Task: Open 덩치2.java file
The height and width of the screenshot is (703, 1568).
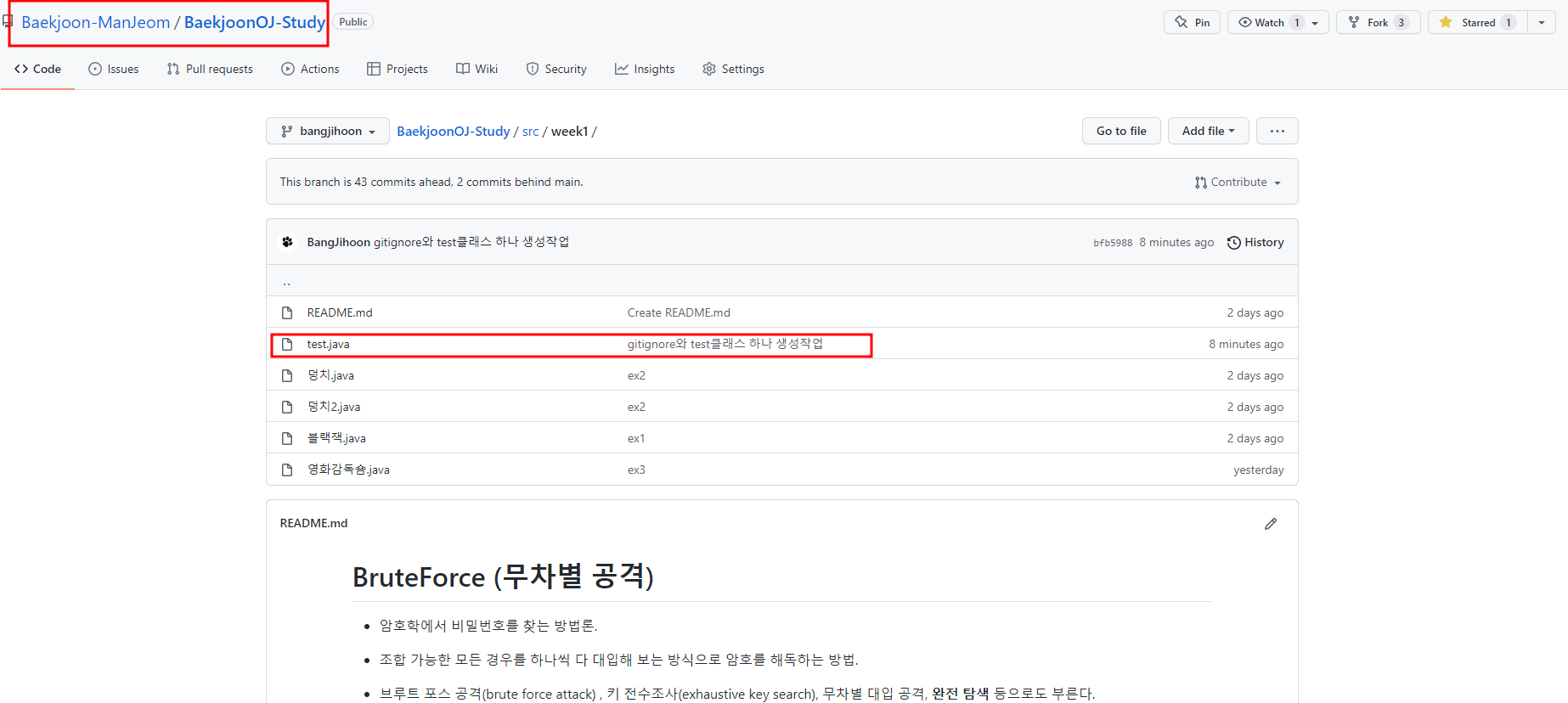Action: (334, 407)
